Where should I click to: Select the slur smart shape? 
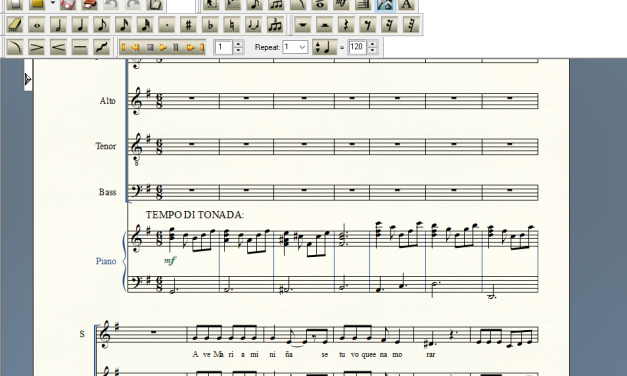point(15,47)
